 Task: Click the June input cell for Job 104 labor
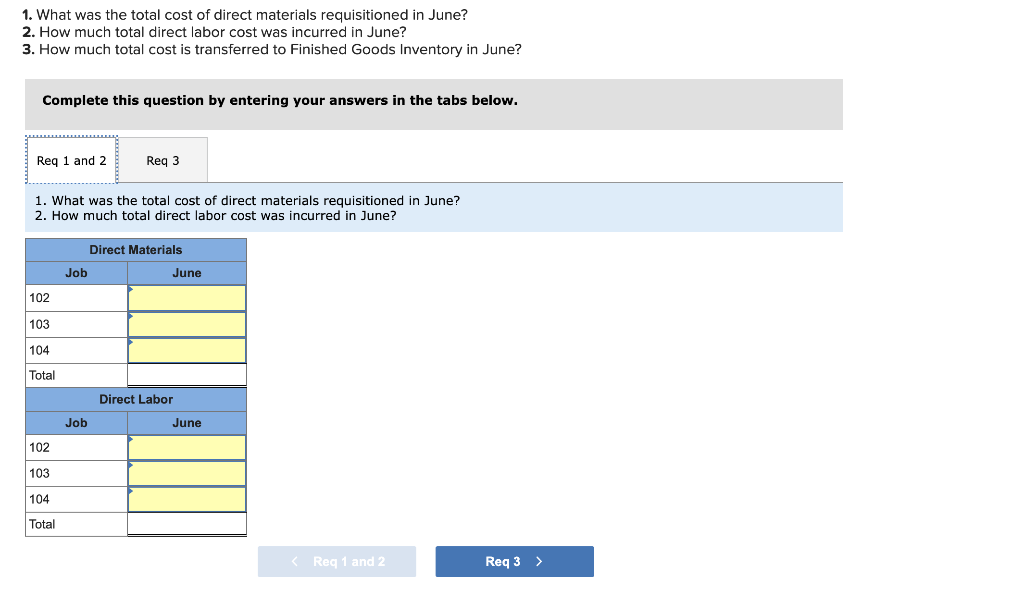[x=186, y=499]
